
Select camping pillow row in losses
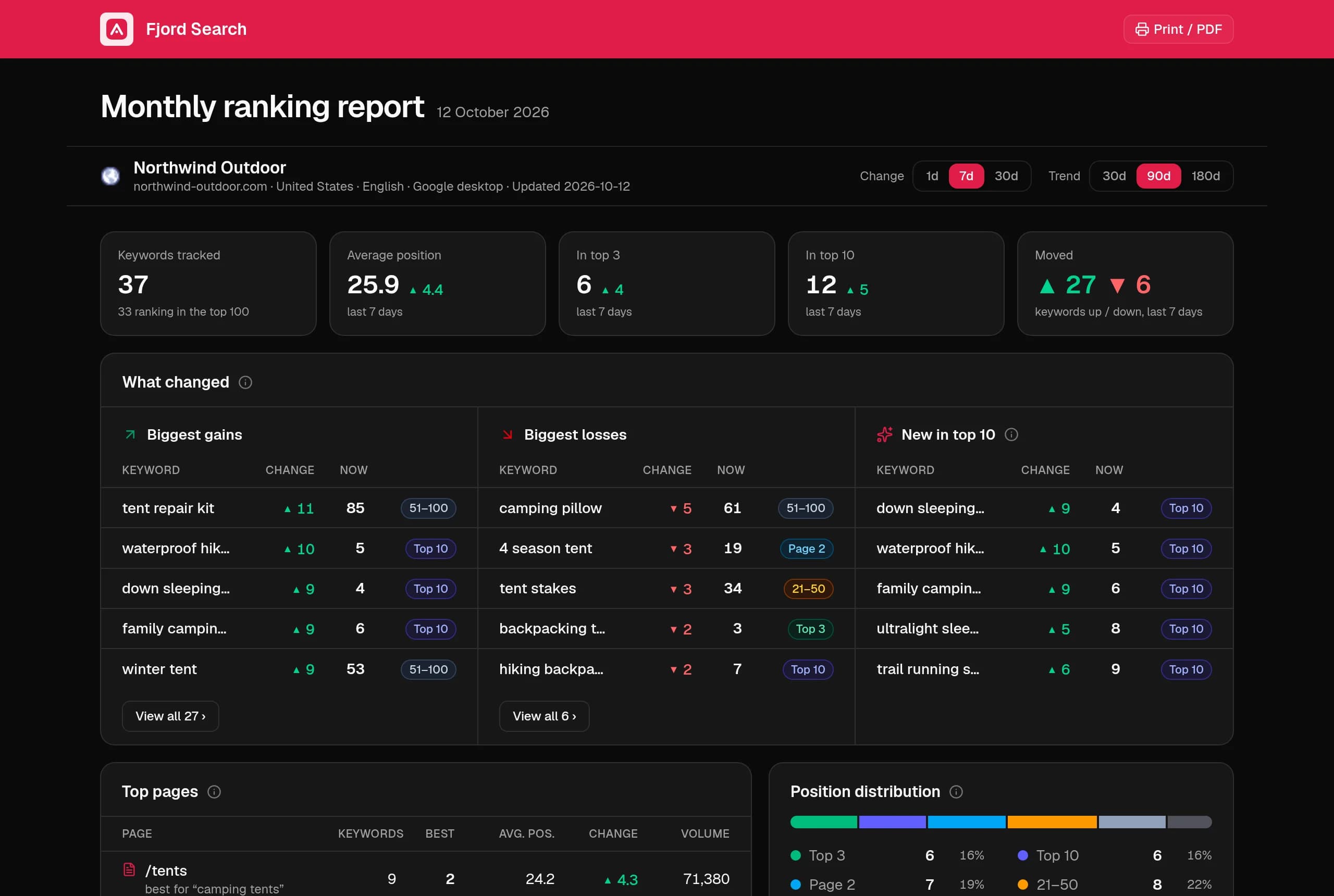click(x=666, y=508)
